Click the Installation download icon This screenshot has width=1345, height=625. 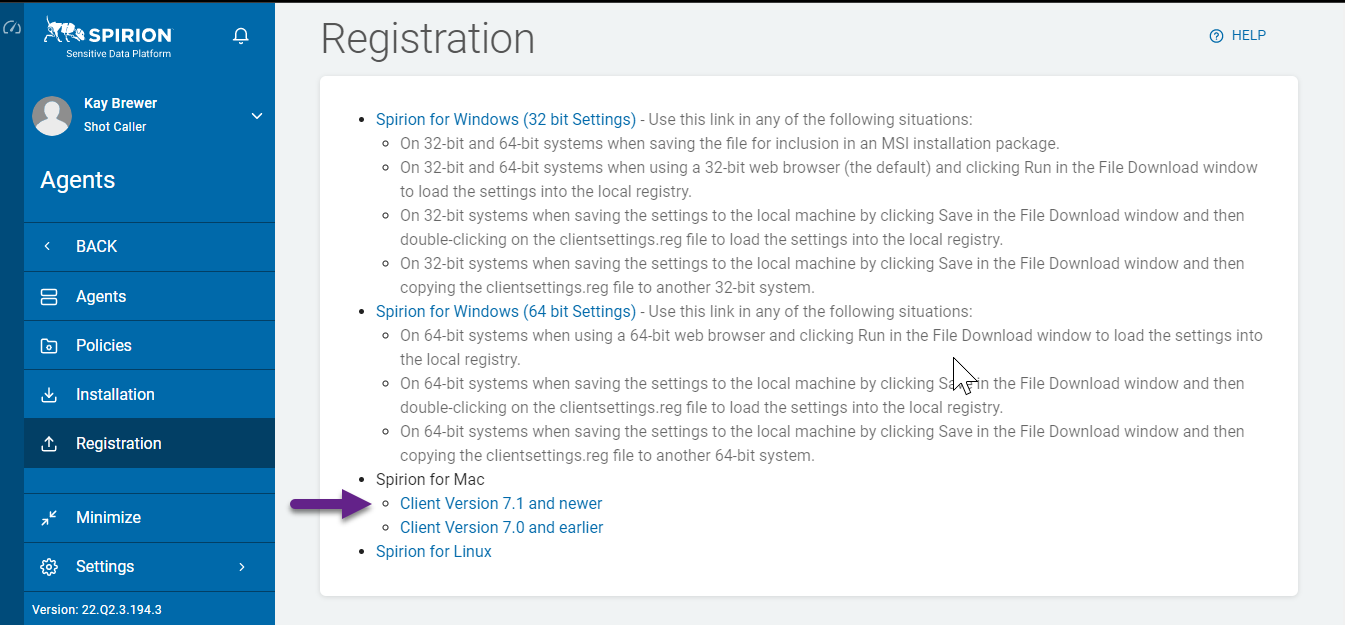point(49,395)
